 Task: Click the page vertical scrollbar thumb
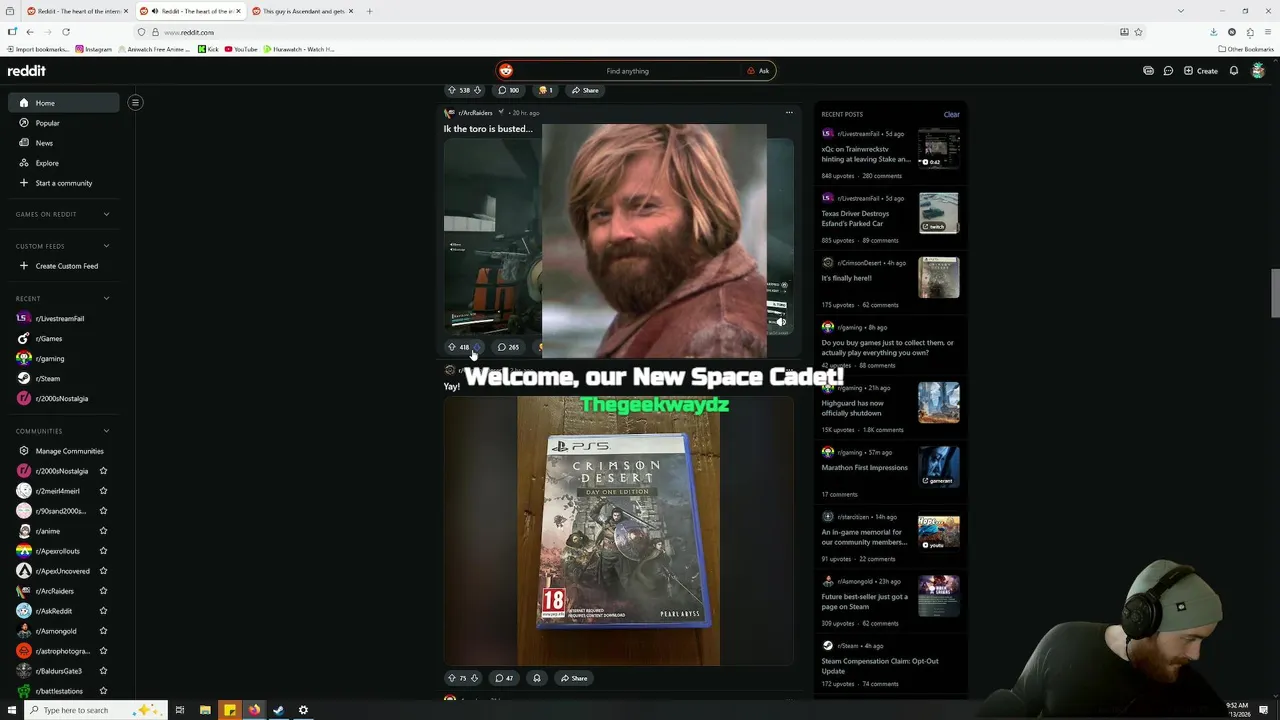(1275, 293)
